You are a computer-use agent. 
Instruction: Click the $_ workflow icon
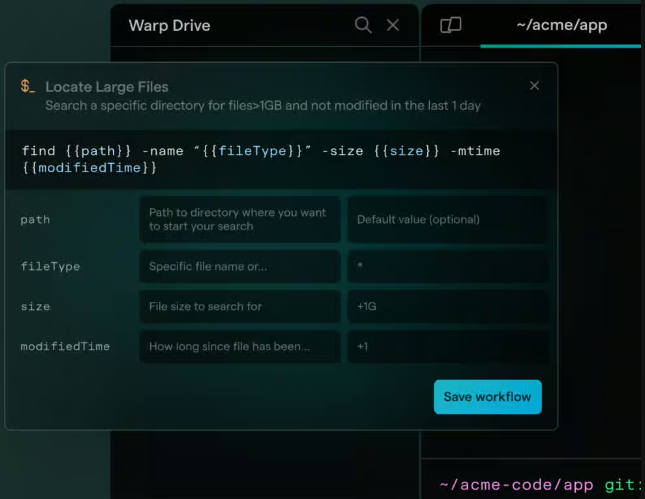coord(28,86)
